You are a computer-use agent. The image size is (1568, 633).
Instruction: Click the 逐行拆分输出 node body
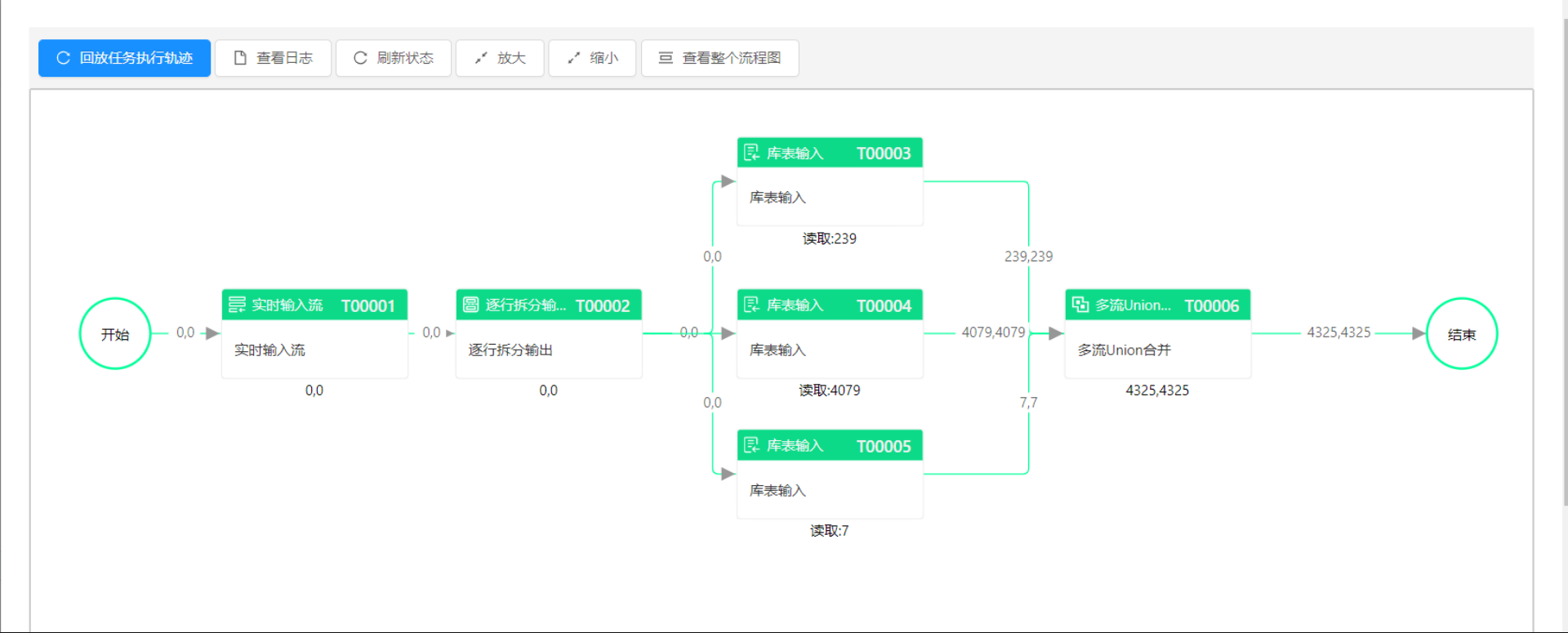point(549,350)
